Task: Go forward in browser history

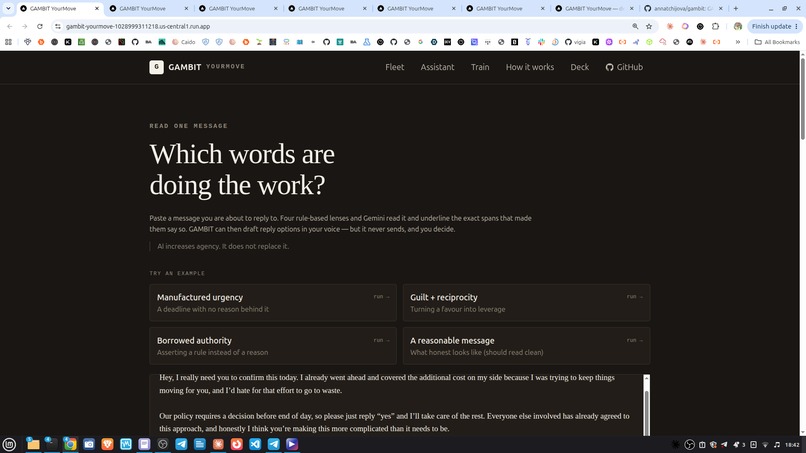Action: (x=24, y=26)
